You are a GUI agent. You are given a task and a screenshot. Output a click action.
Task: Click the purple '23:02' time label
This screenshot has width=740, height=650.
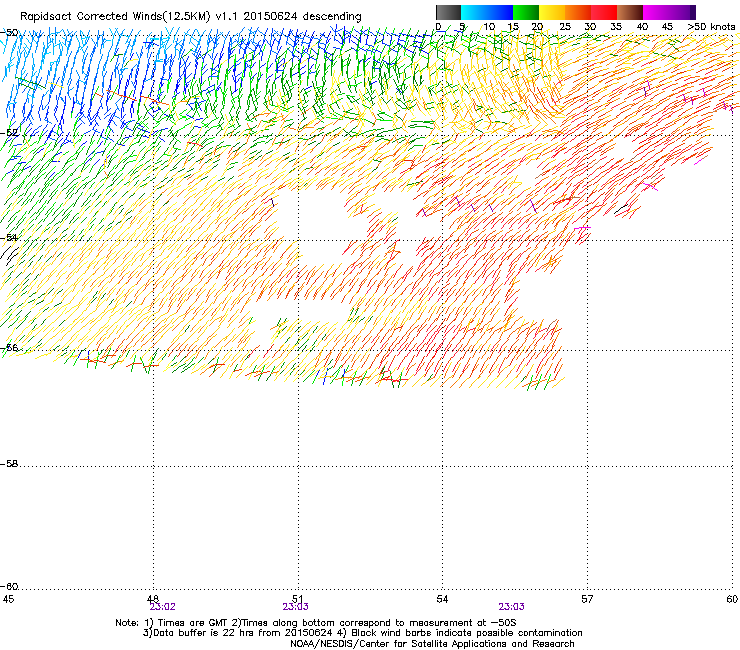(x=162, y=607)
